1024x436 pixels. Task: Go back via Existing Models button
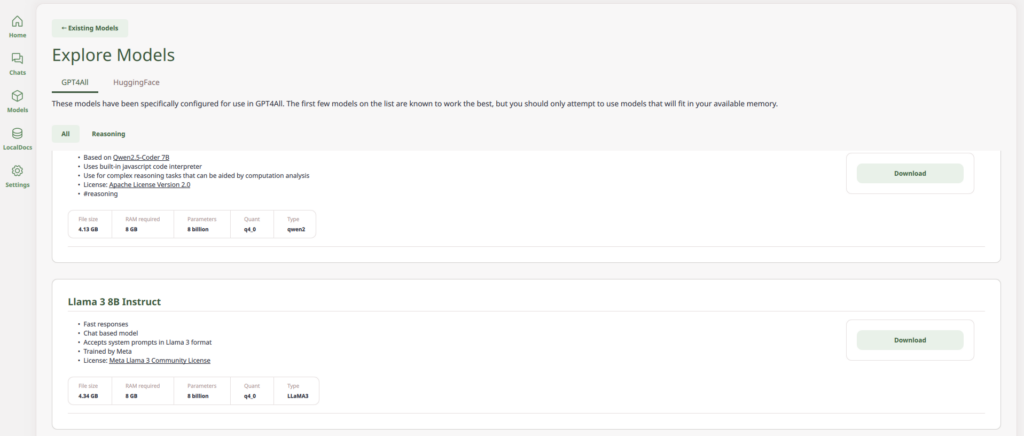[x=90, y=28]
